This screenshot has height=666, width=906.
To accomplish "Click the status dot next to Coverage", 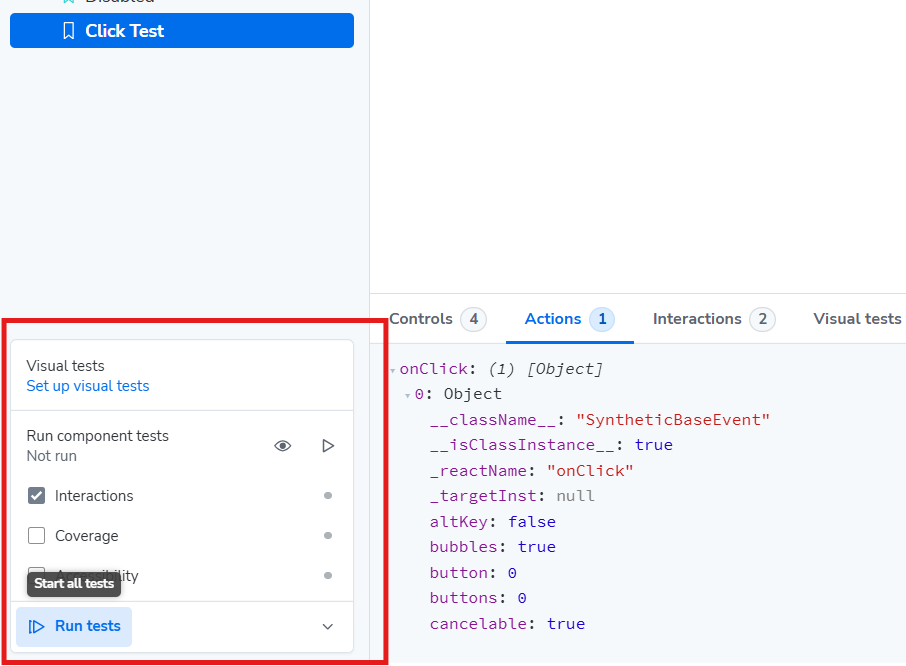I will tap(328, 536).
